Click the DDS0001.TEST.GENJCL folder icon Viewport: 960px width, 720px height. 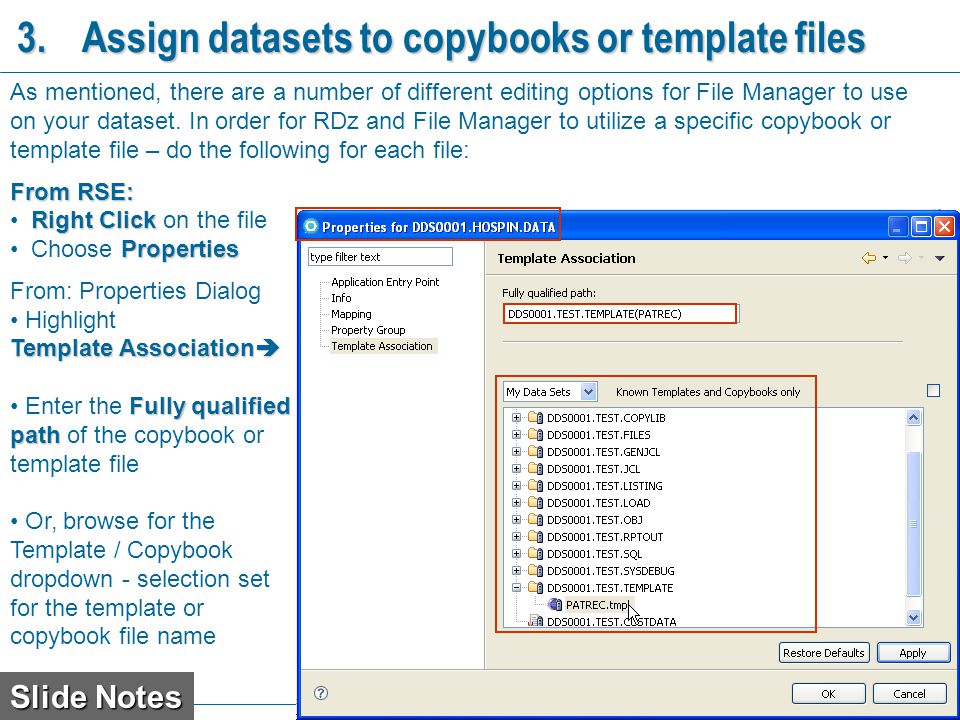click(x=536, y=452)
